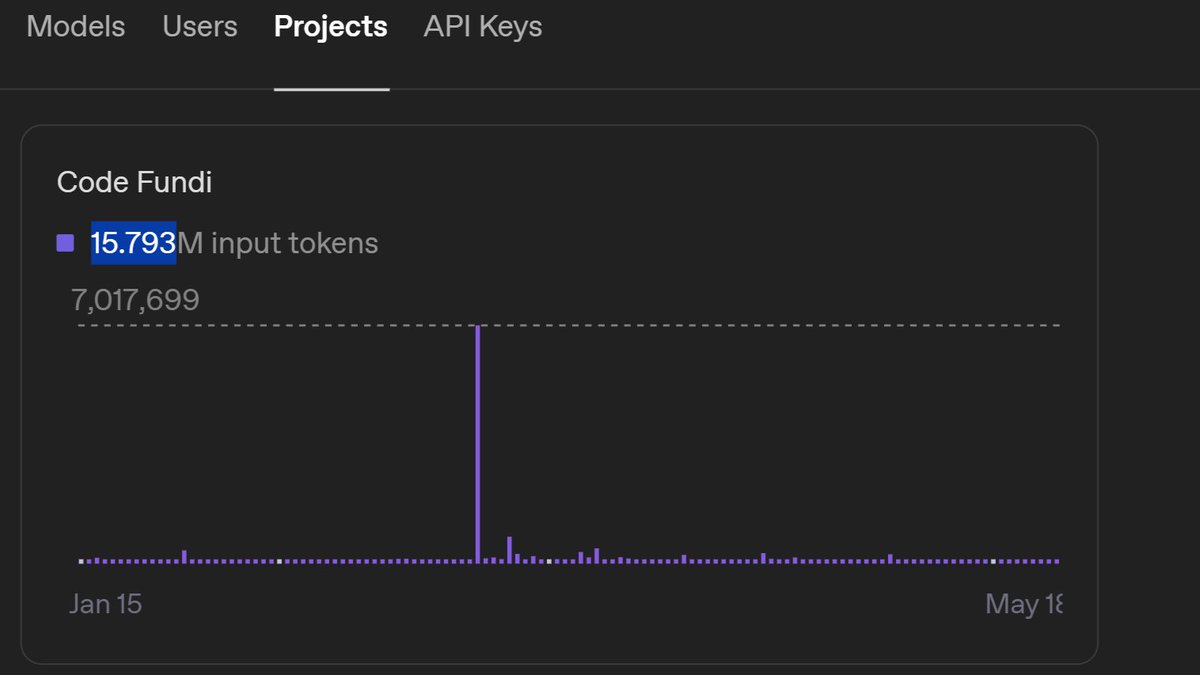Viewport: 1200px width, 675px height.
Task: Click the tallest usage spike bar
Action: 478,440
